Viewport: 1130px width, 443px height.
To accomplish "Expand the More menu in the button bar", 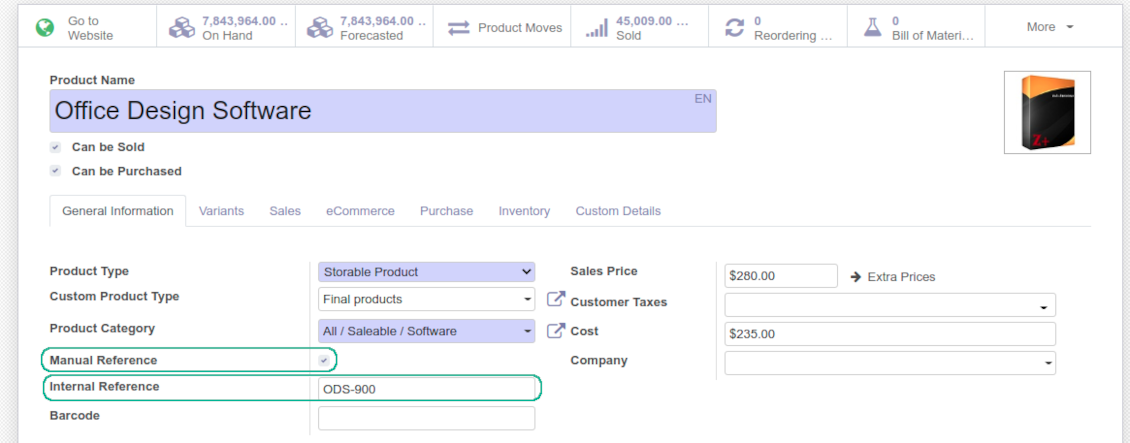I will pyautogui.click(x=1049, y=27).
